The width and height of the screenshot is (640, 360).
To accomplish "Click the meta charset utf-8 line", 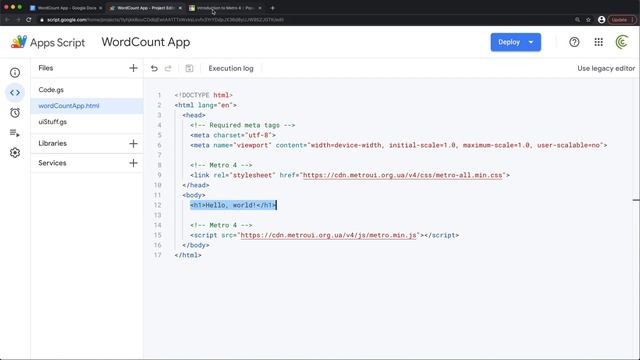I will pos(233,135).
